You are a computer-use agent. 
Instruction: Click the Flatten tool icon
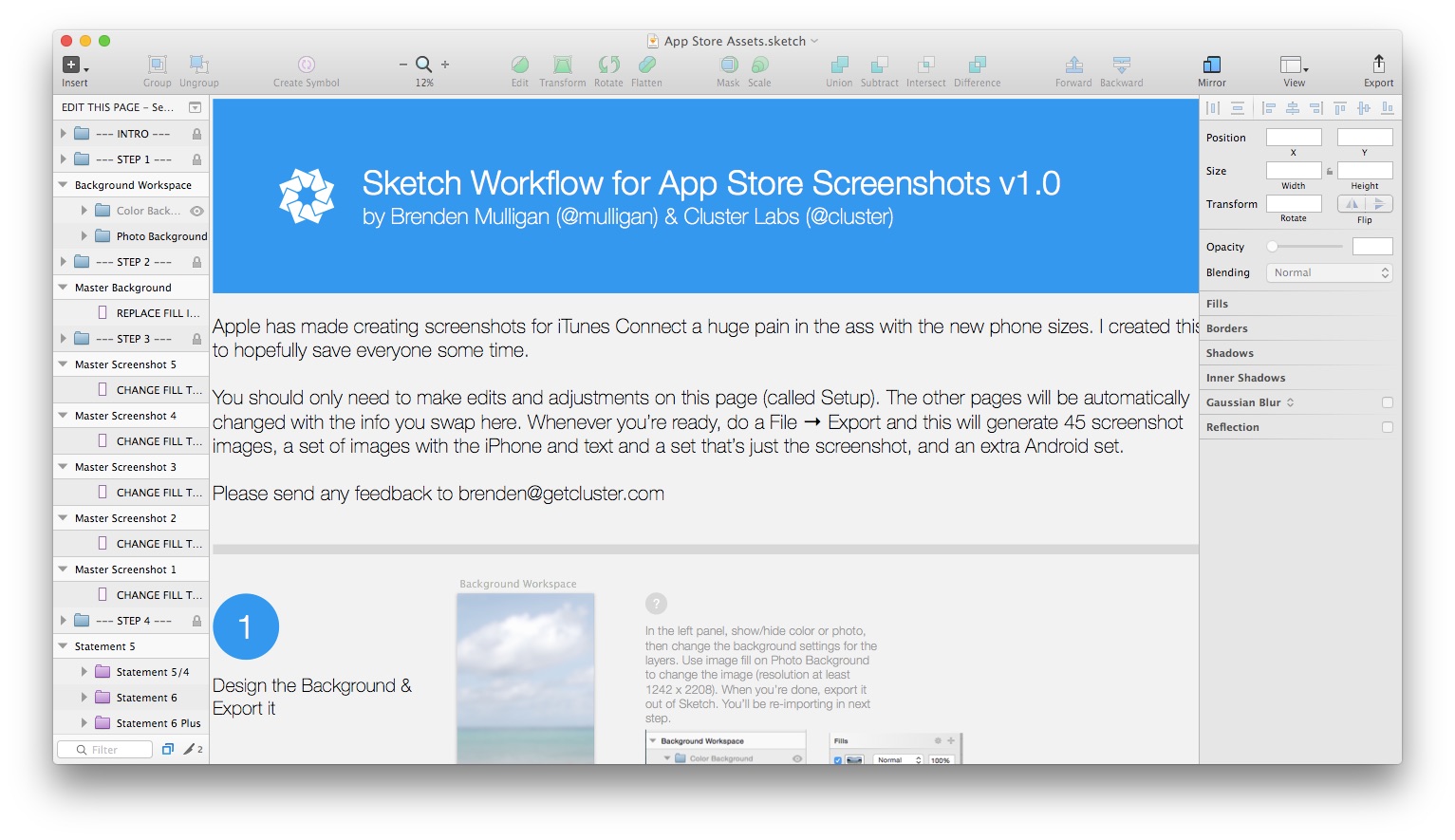point(646,65)
